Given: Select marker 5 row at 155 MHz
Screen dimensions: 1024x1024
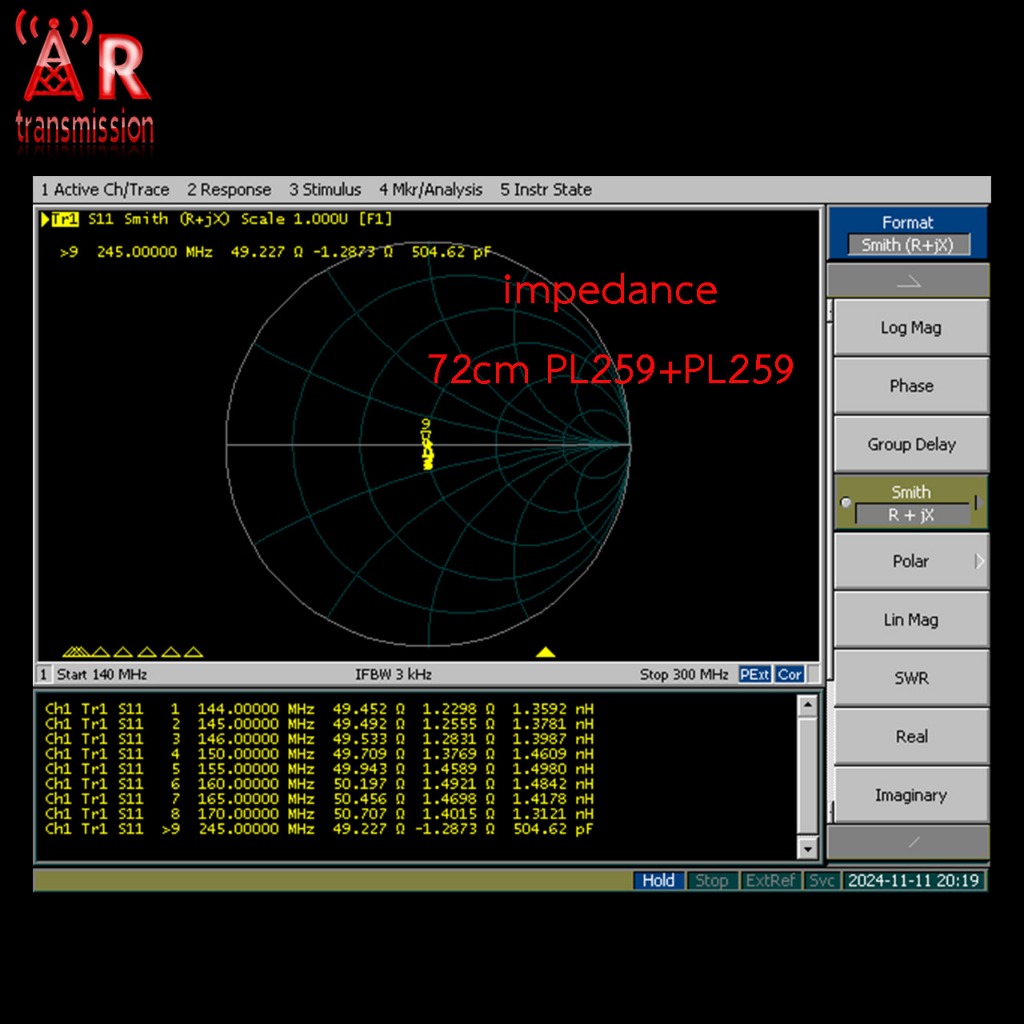Looking at the screenshot, I should click(319, 769).
